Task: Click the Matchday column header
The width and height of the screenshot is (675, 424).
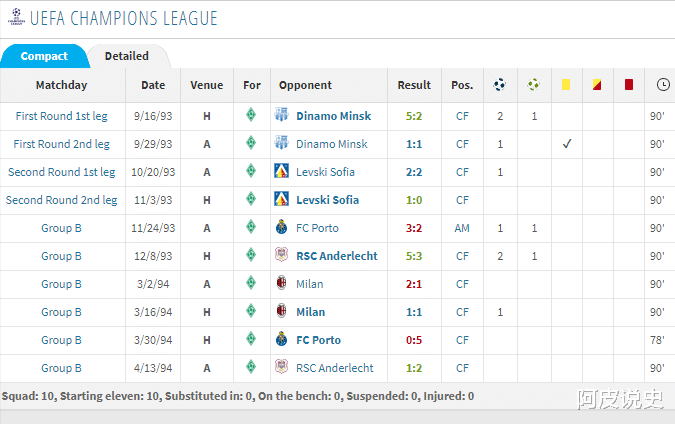Action: tap(61, 85)
